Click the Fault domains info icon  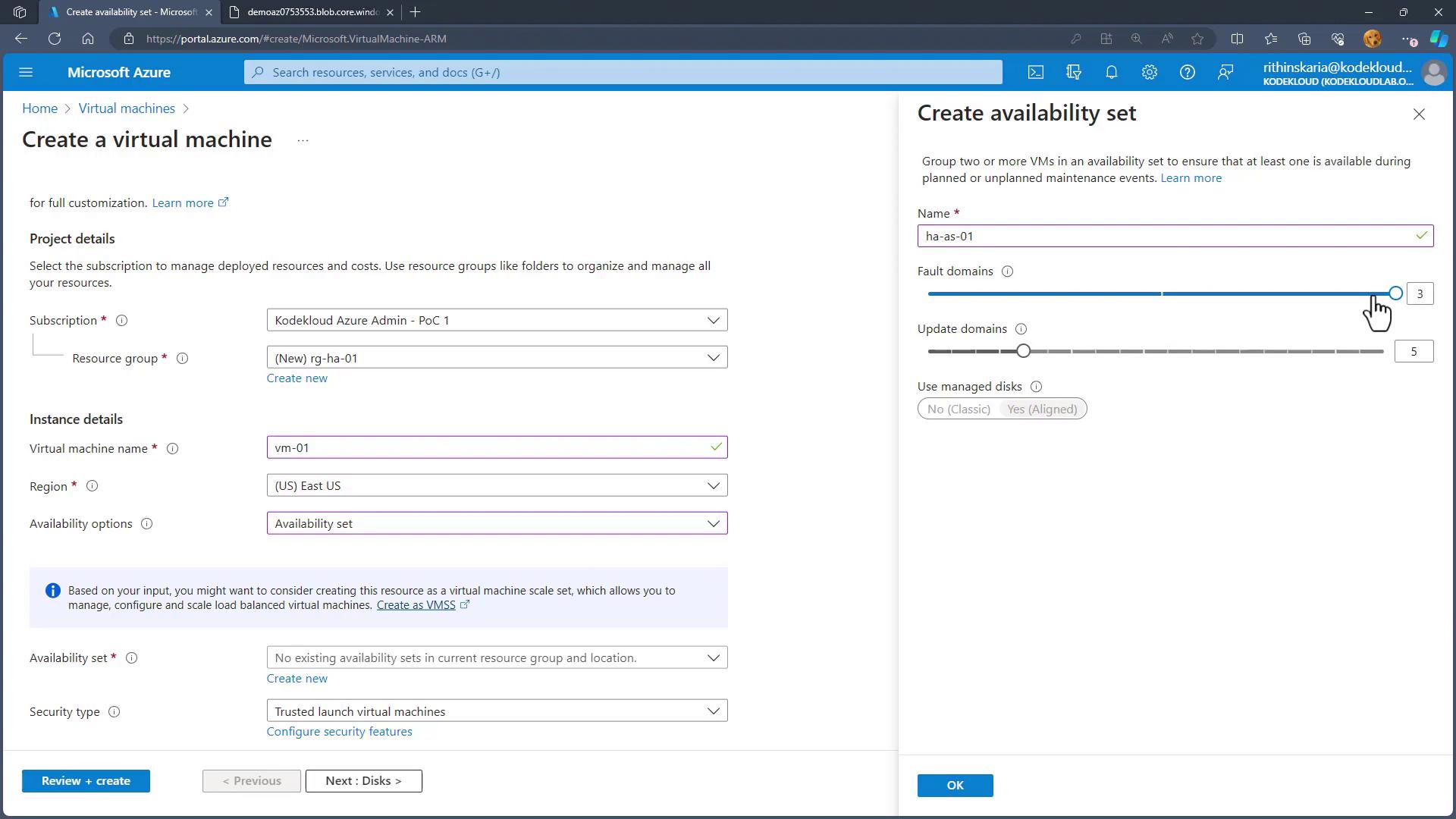[x=1007, y=271]
